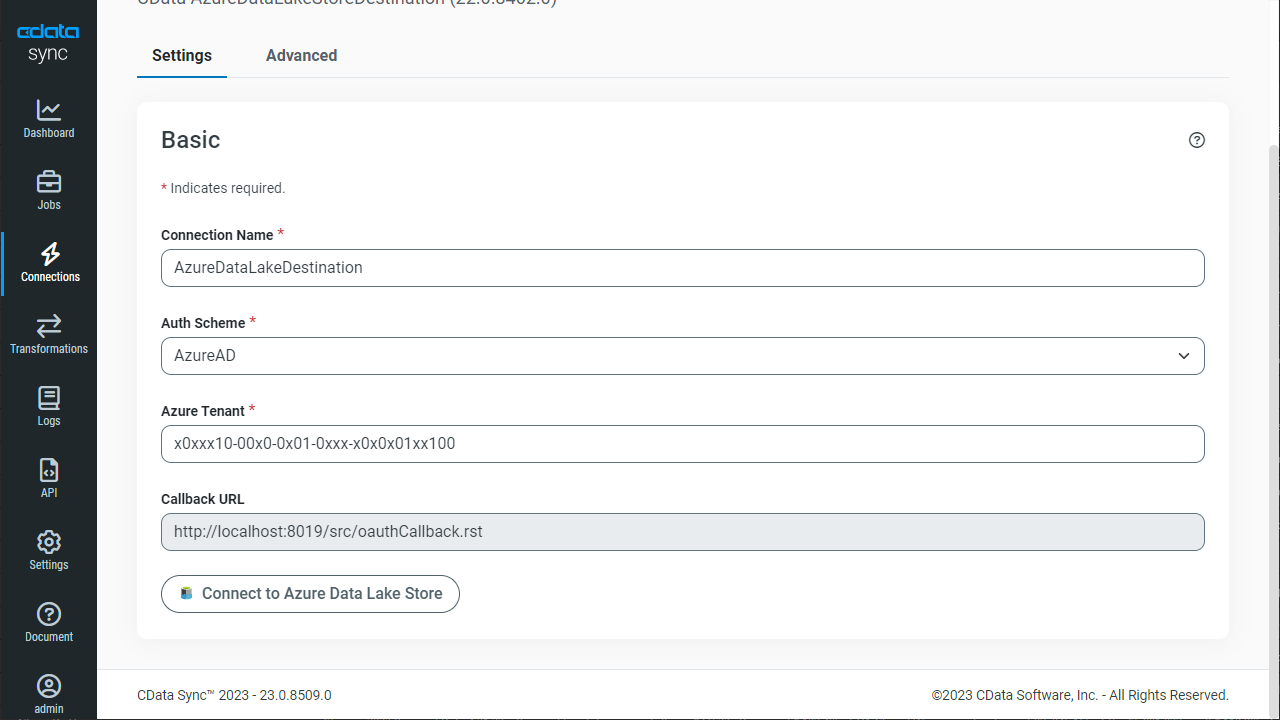Expand the Auth Scheme dropdown
This screenshot has height=720, width=1280.
683,356
